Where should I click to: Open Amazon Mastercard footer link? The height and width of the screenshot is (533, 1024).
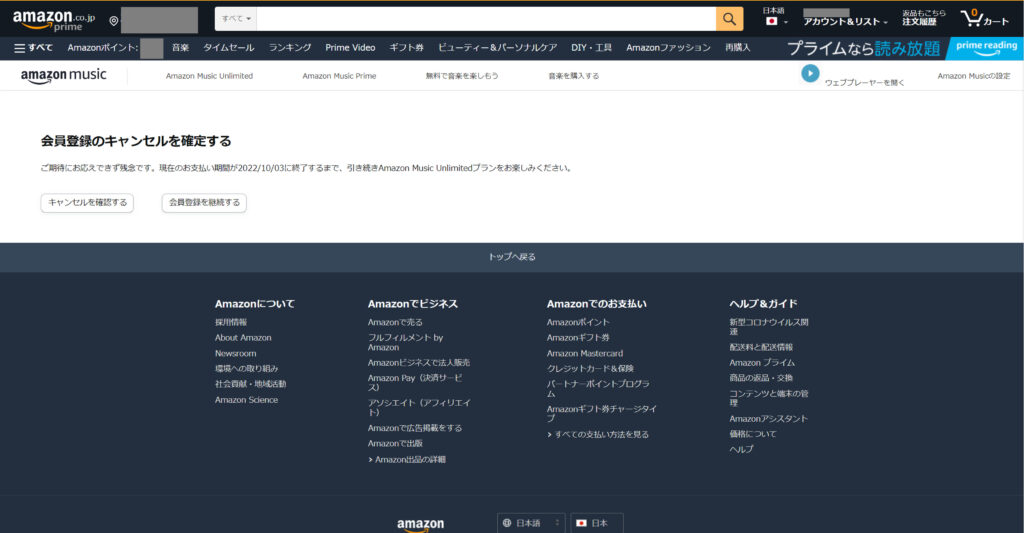pos(584,353)
